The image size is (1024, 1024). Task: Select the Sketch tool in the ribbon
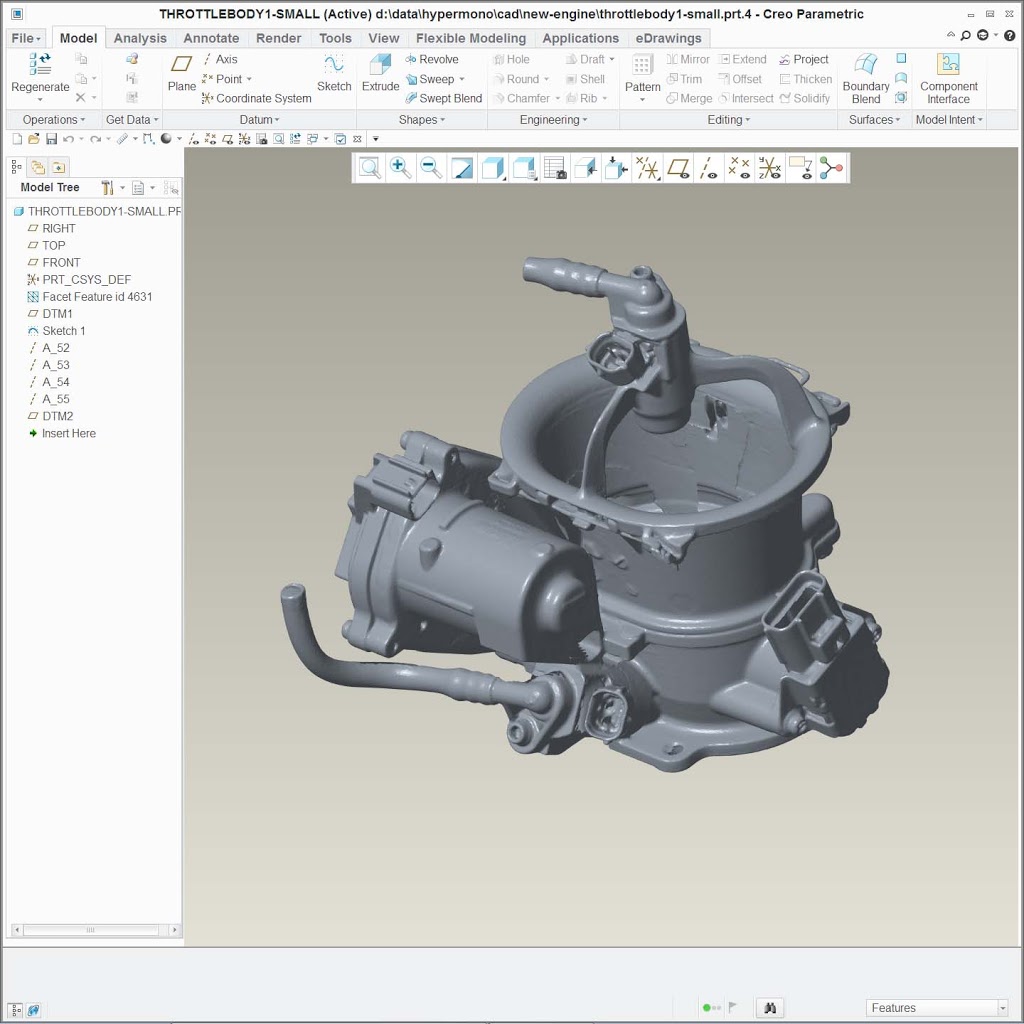(x=334, y=73)
